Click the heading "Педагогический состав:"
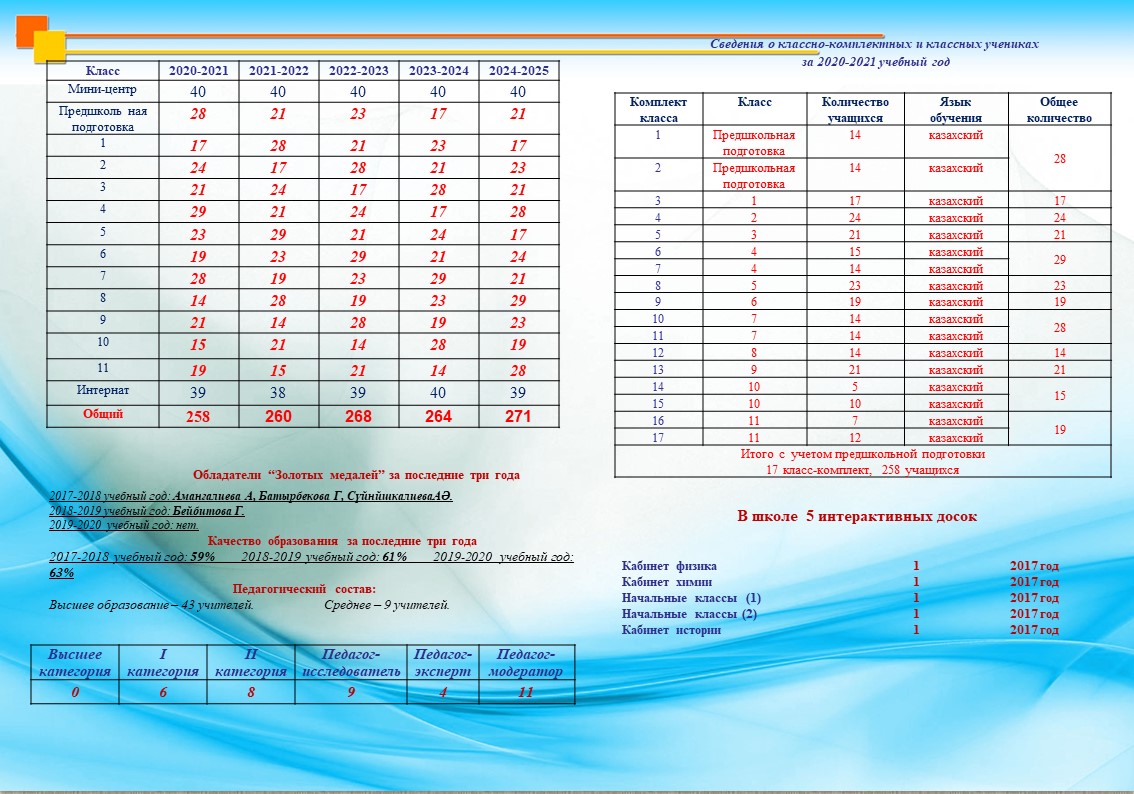This screenshot has width=1134, height=794. tap(304, 589)
